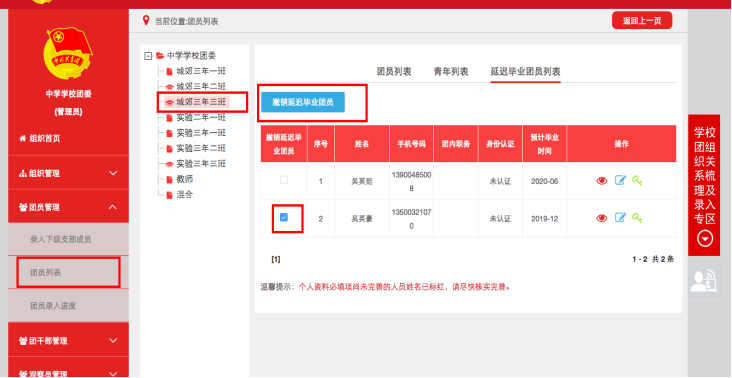Expand the 团干部管理 sidebar menu
Screen dimensions: 732x378
tap(68, 340)
